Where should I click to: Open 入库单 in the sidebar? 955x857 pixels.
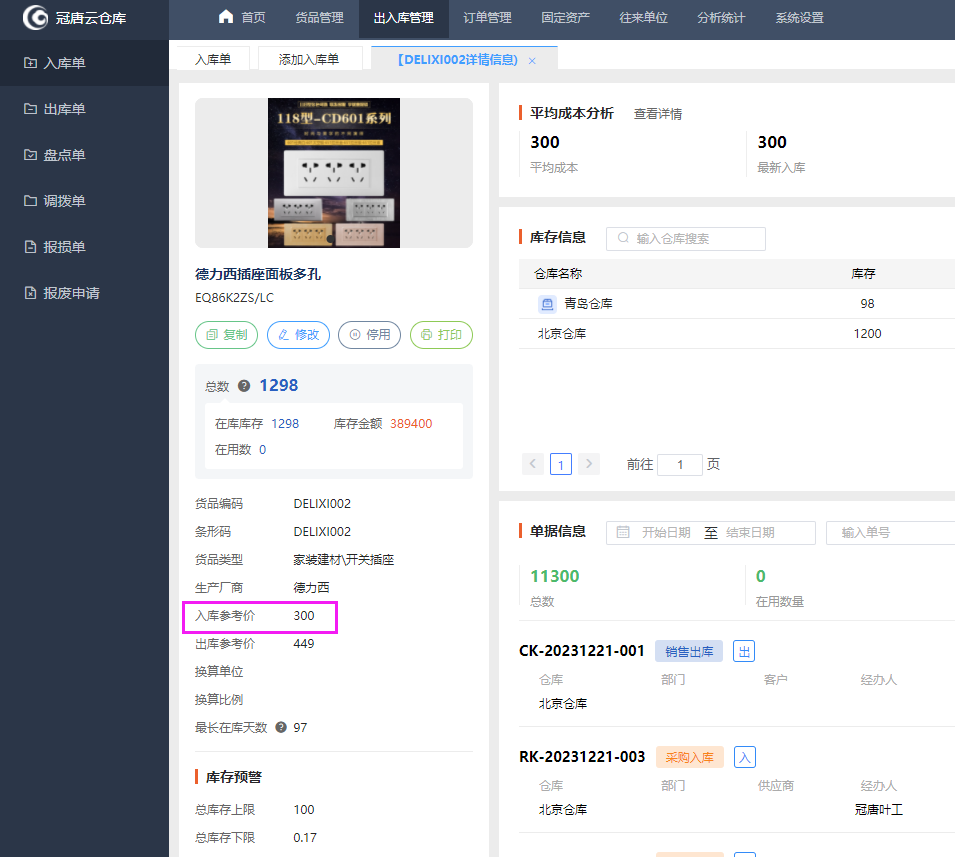[84, 63]
